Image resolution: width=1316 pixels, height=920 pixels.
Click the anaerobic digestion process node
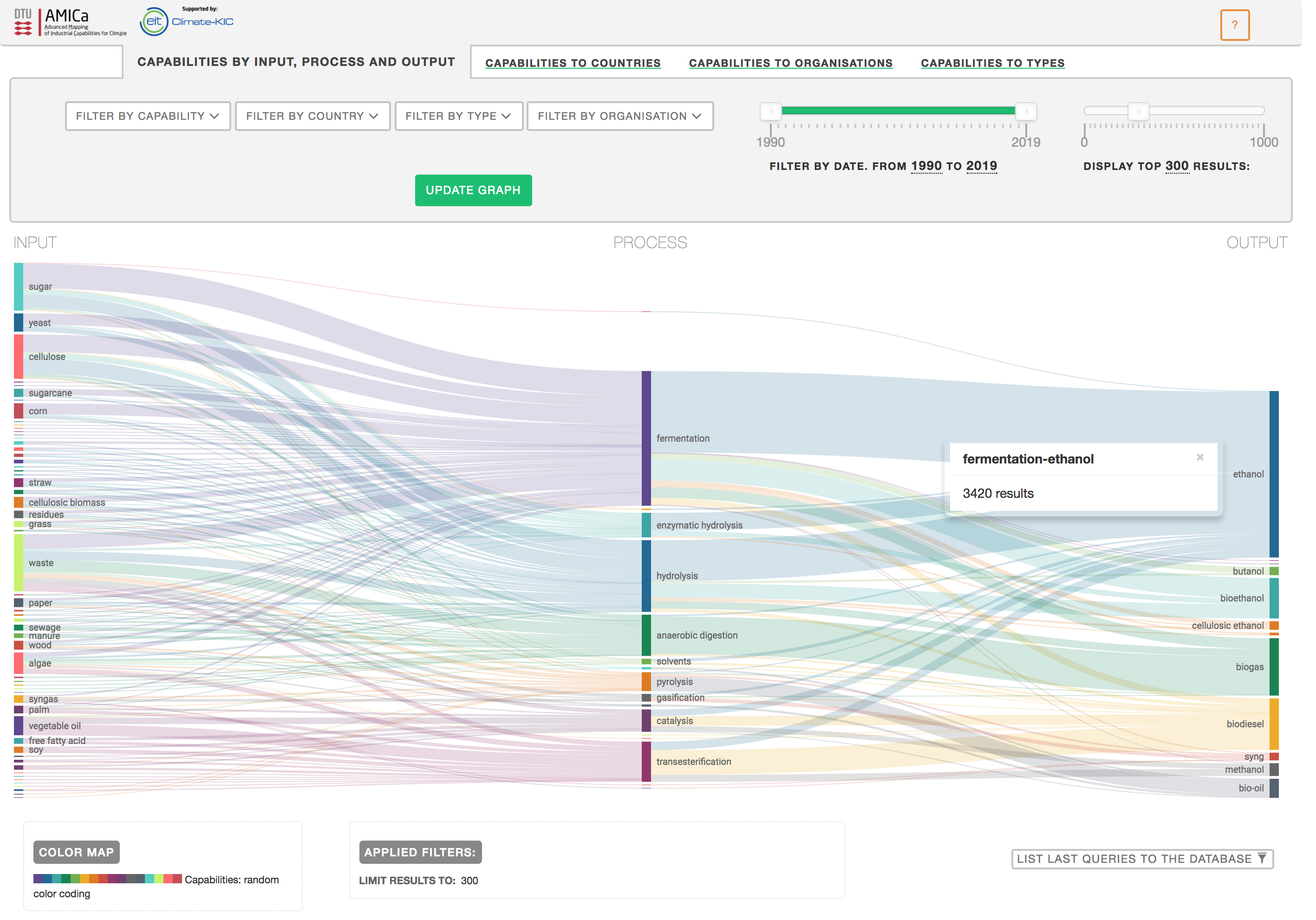tap(653, 641)
